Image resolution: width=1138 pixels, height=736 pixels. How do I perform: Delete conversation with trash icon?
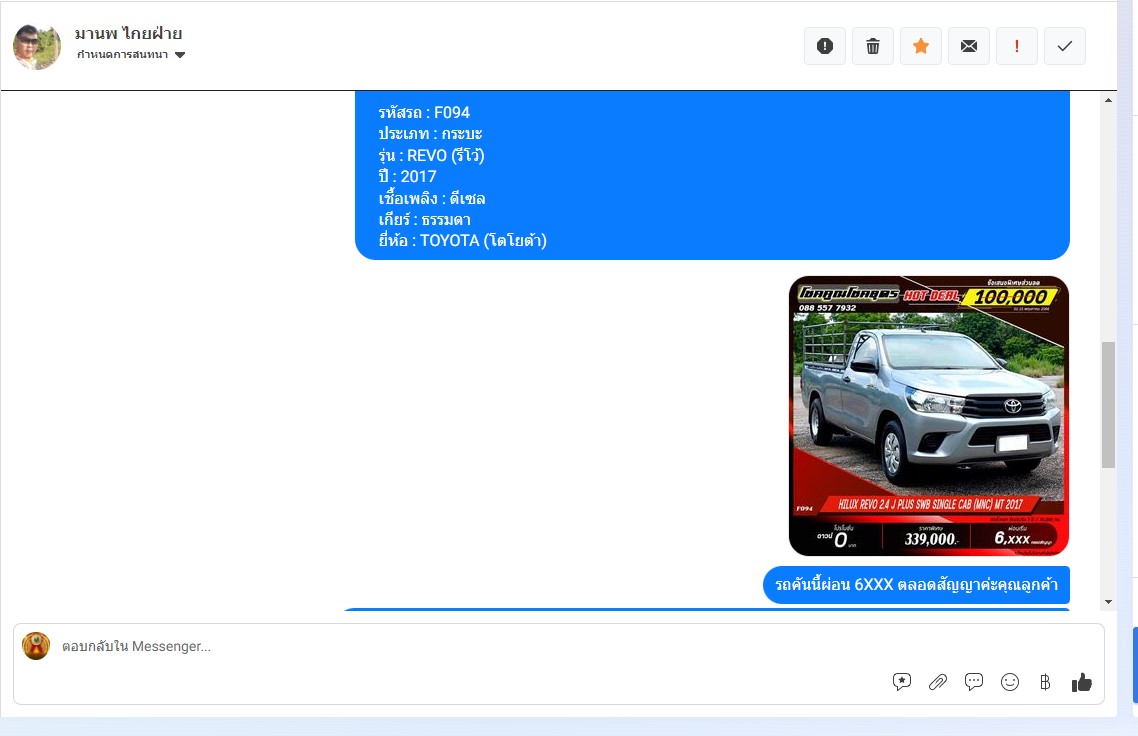872,46
